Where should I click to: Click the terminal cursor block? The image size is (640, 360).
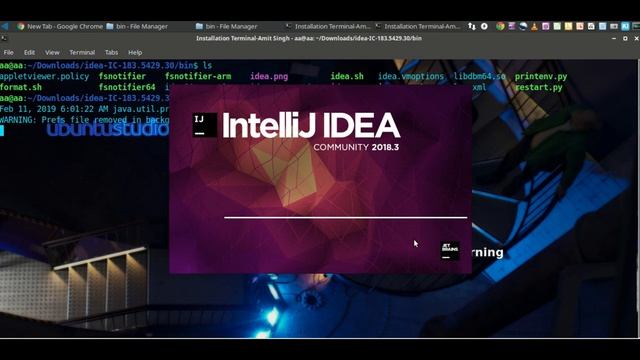2,131
